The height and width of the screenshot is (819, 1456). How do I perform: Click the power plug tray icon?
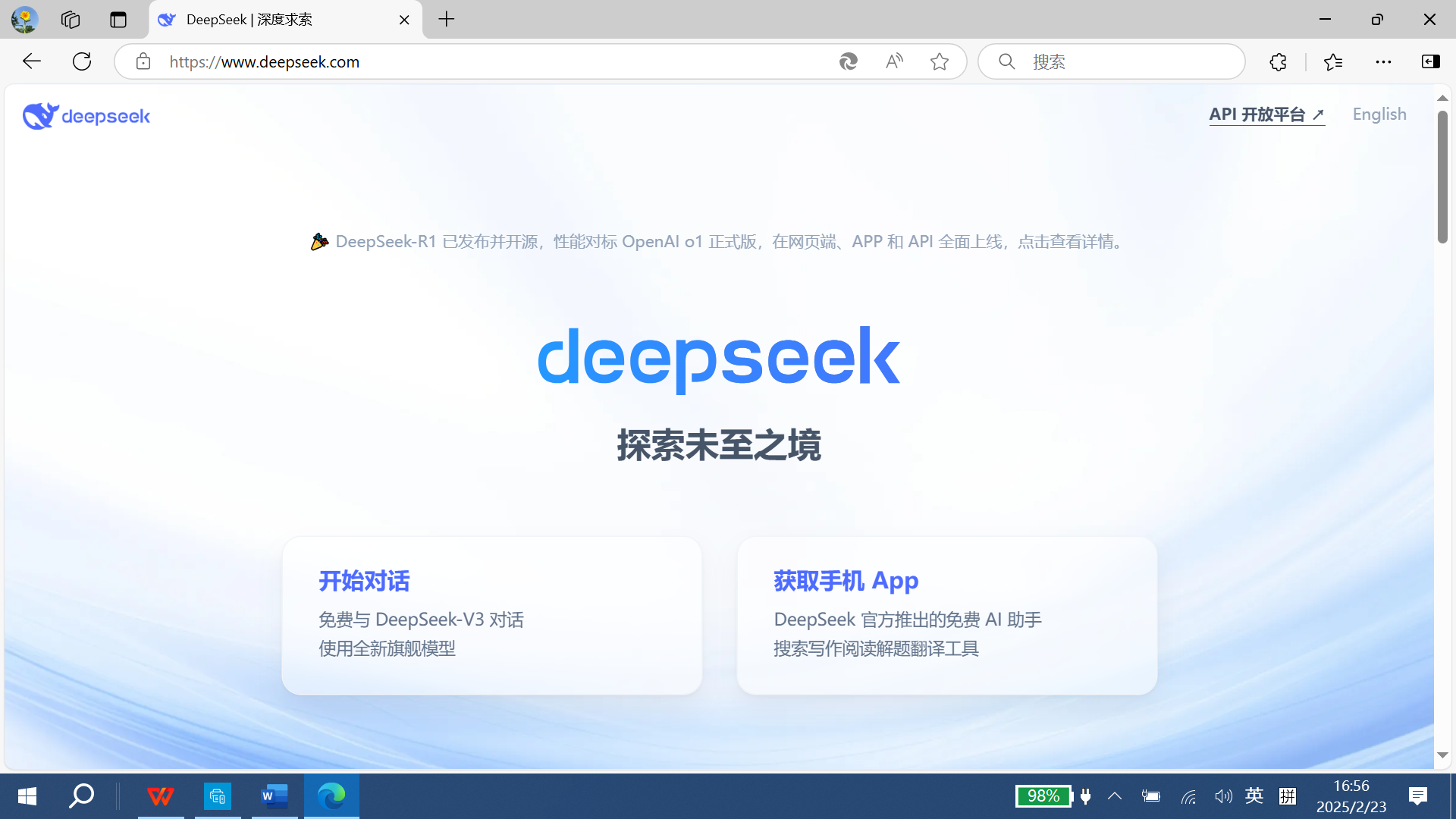[1086, 795]
